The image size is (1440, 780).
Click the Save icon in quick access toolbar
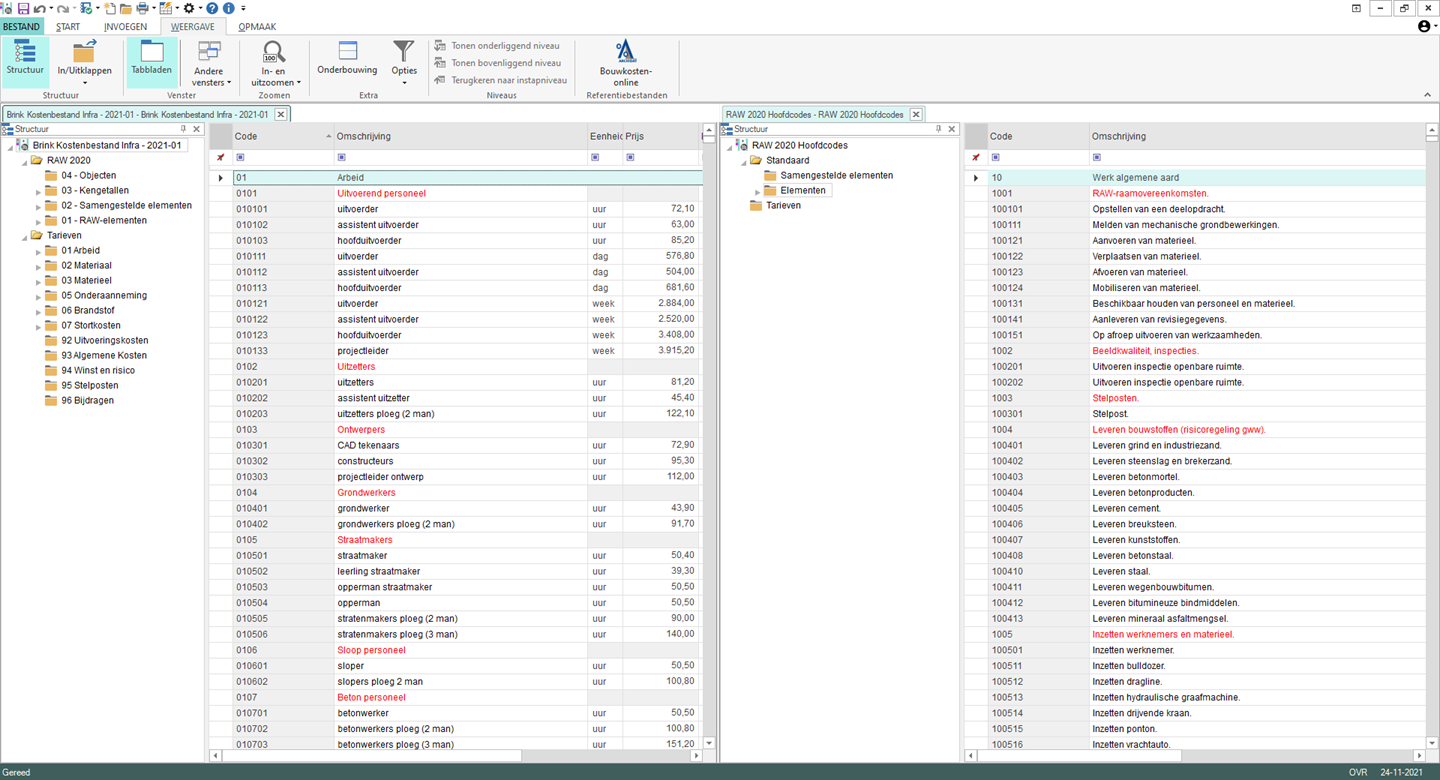23,8
